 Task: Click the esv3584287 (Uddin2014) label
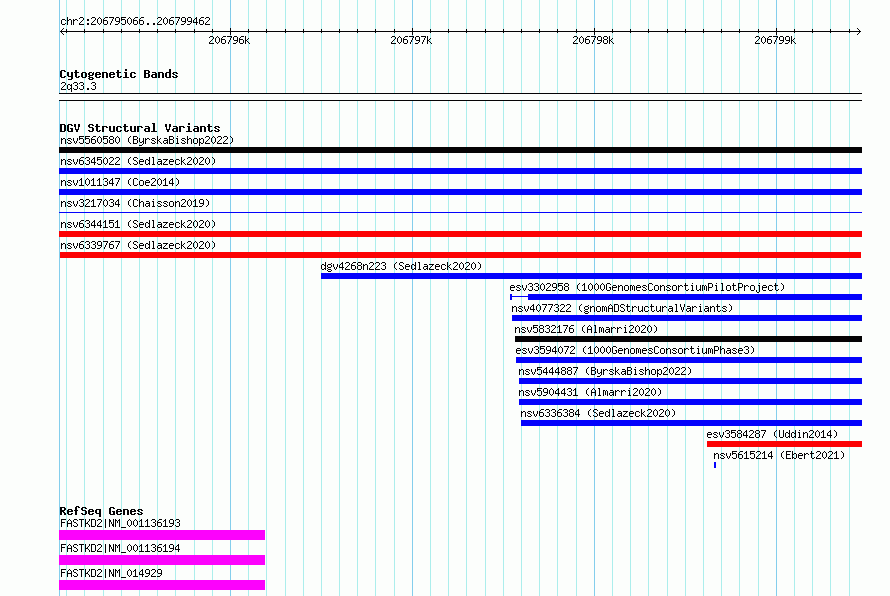point(772,434)
